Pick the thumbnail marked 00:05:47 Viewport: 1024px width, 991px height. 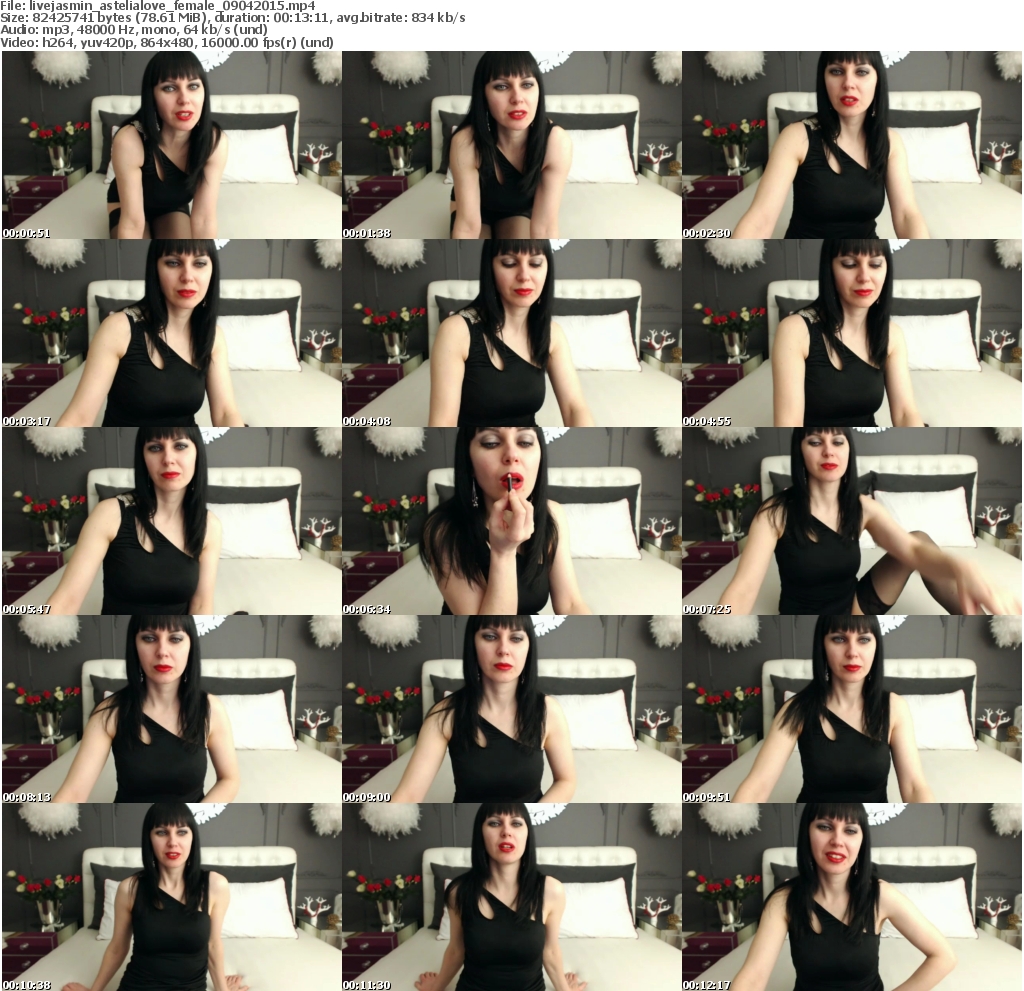172,521
